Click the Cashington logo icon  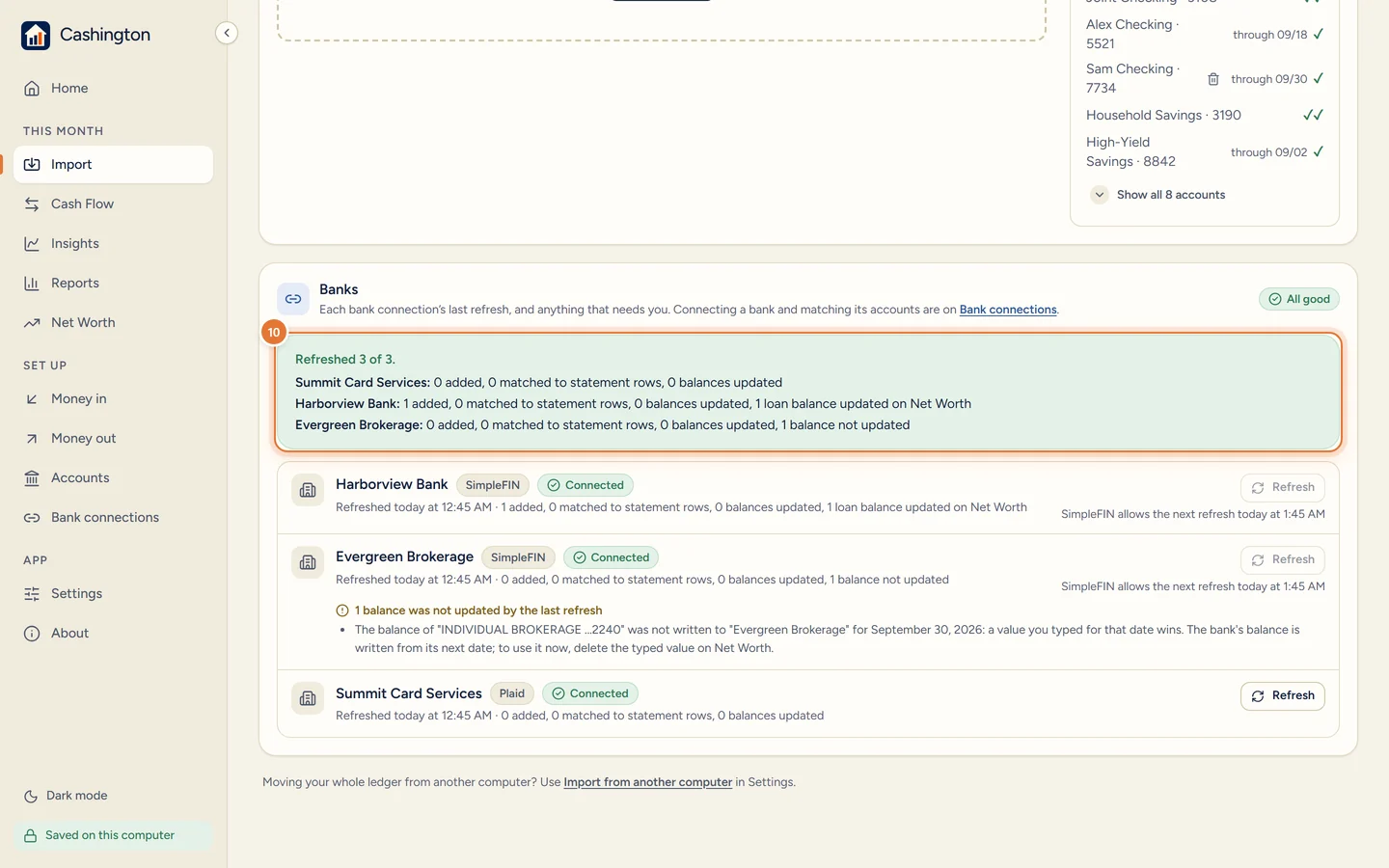[36, 36]
